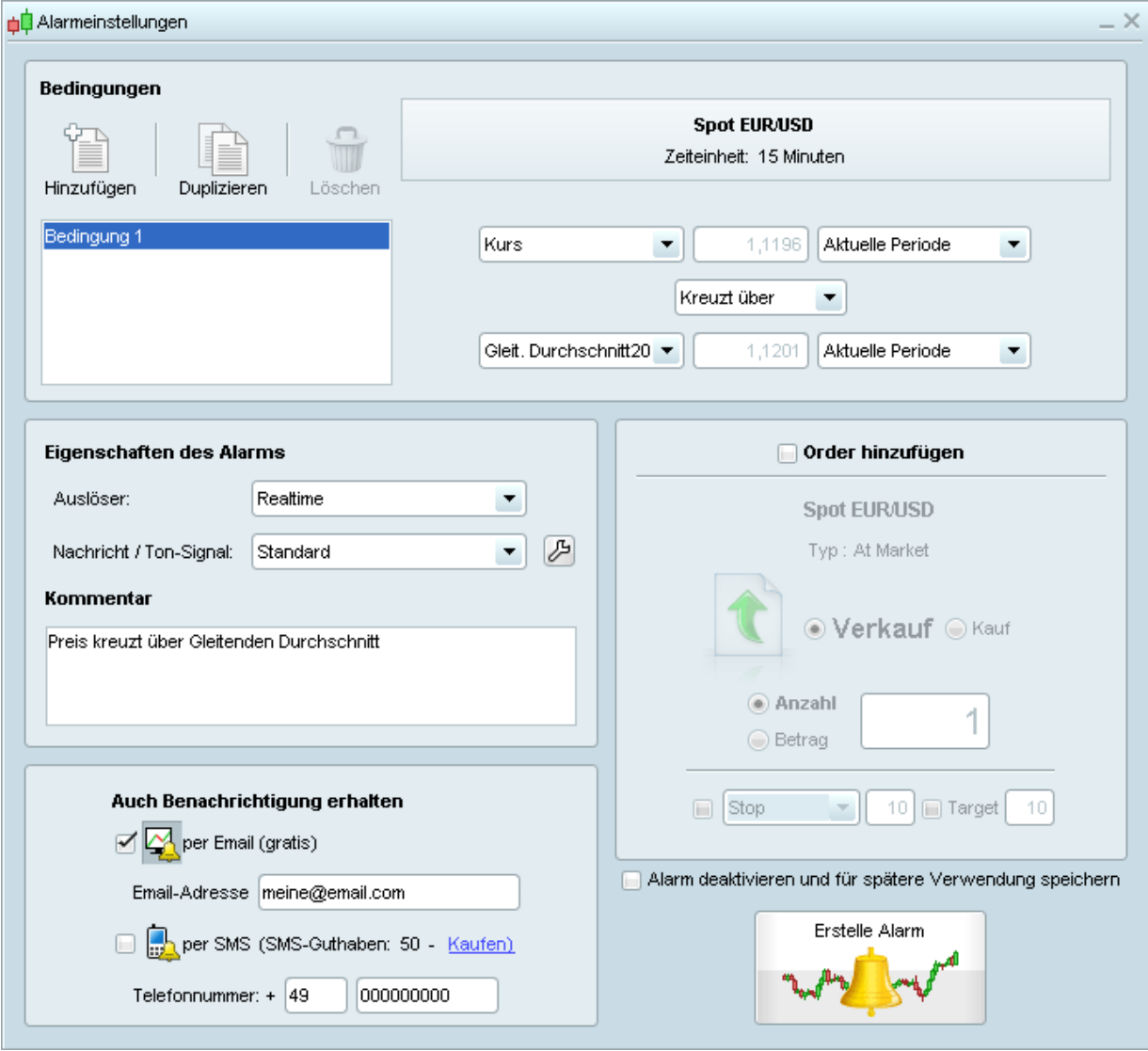Open the Auslöser Realtime dropdown
1148x1051 pixels.
389,499
